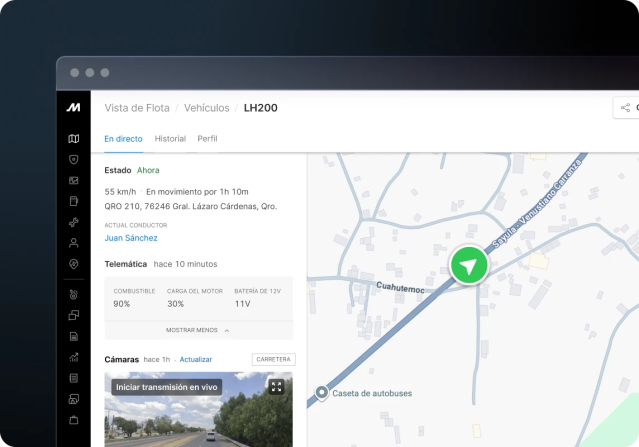Click the location pin icon in sidebar
This screenshot has width=639, height=447.
pyautogui.click(x=73, y=264)
